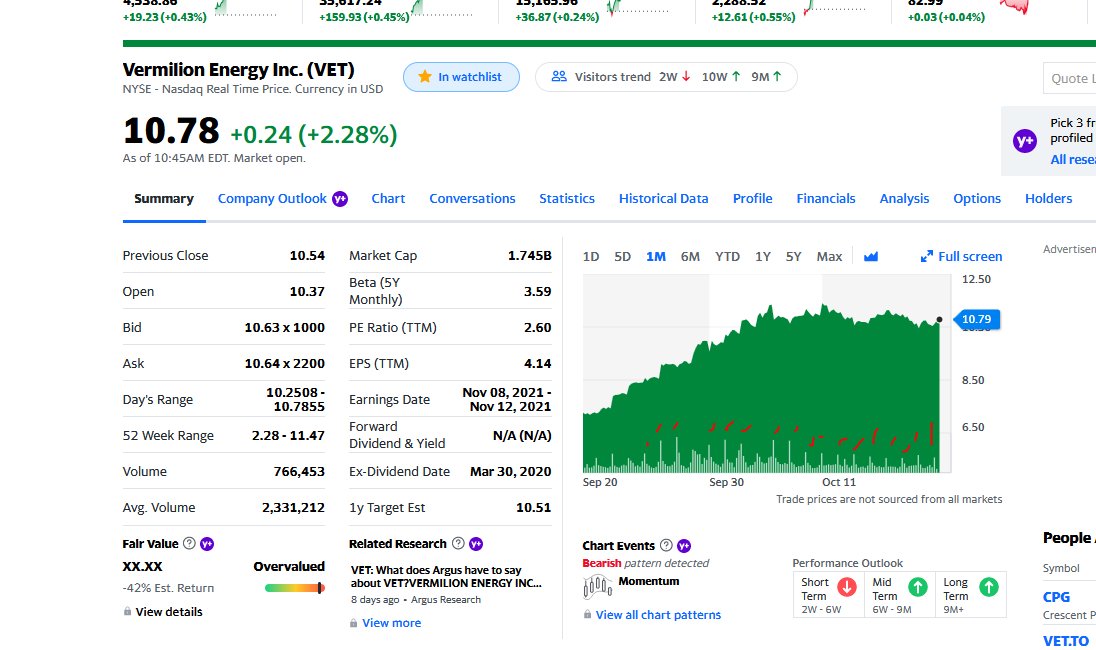The width and height of the screenshot is (1096, 650).
Task: Click Long Term green up-arrow indicator
Action: 988,587
